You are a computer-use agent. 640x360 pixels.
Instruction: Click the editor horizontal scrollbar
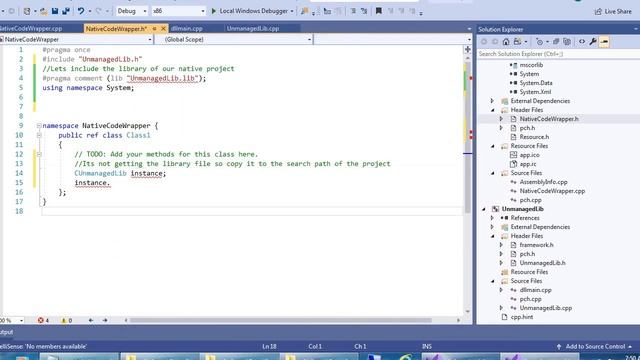(280, 320)
